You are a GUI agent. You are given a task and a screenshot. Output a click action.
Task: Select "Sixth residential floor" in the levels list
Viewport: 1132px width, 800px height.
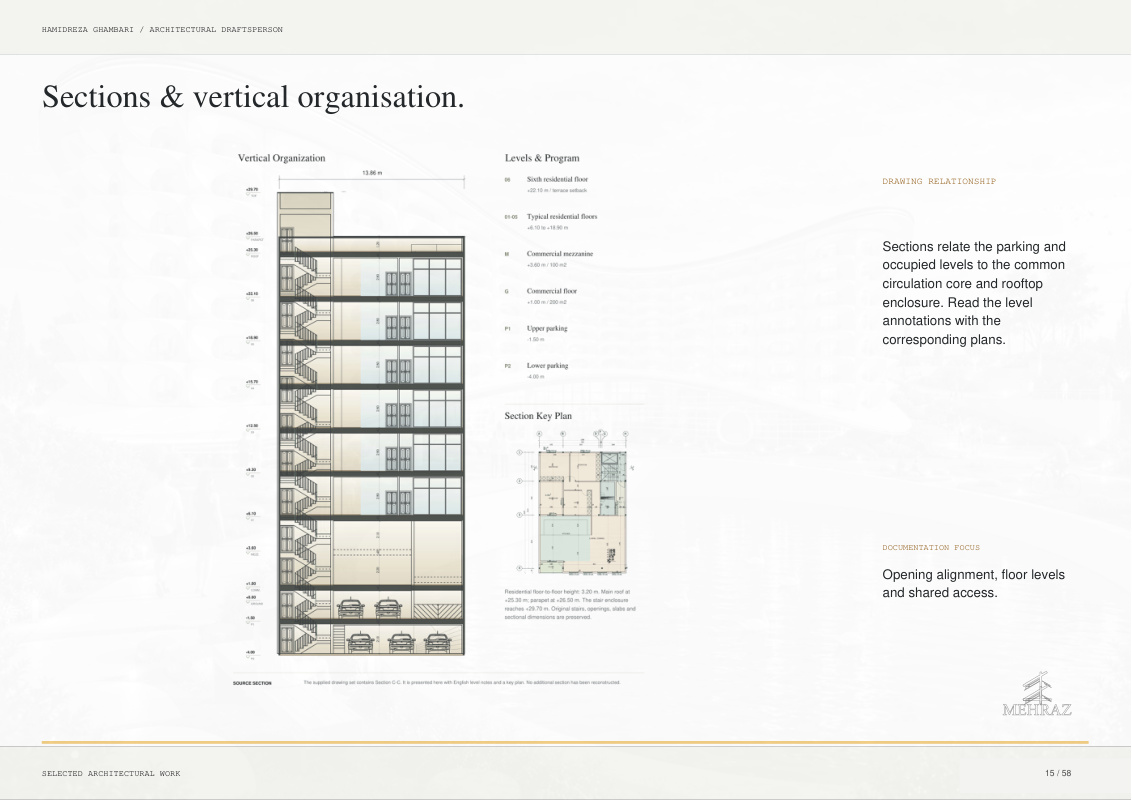[557, 179]
